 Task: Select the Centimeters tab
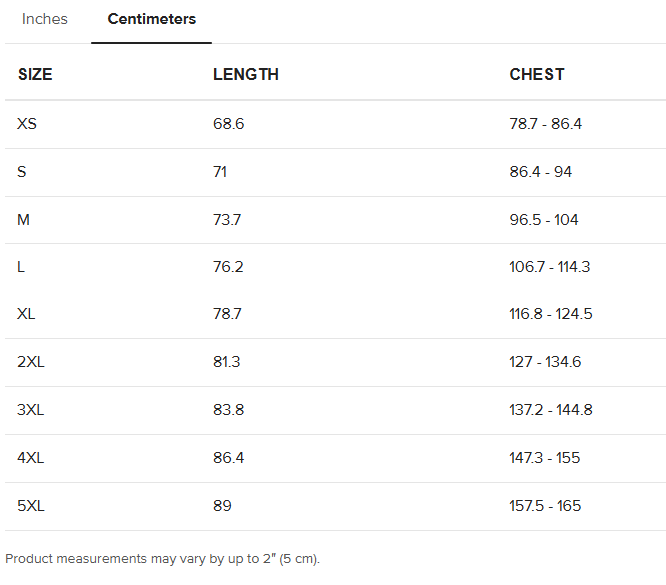tap(152, 19)
